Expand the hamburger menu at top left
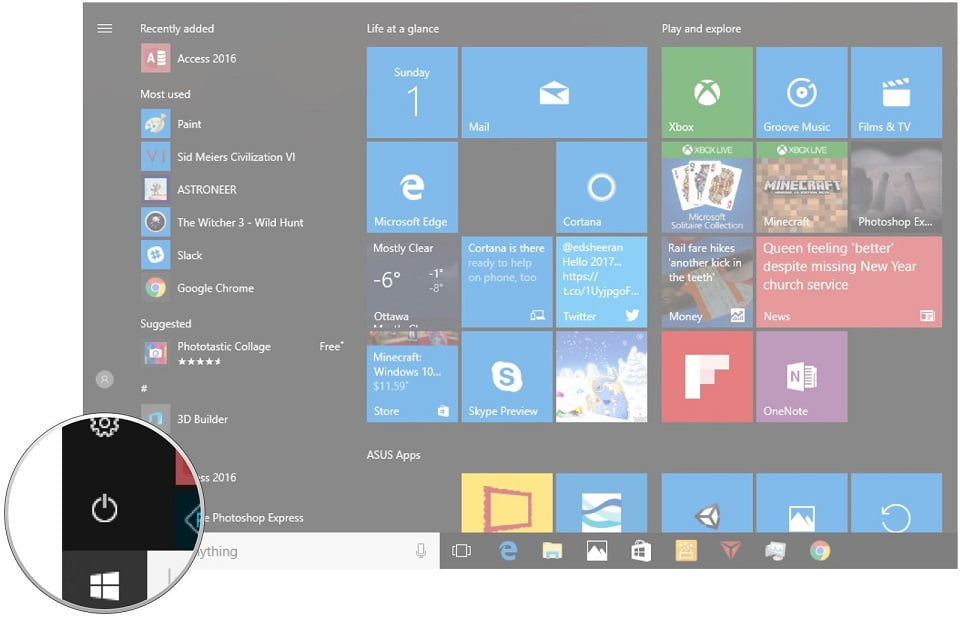This screenshot has width=960, height=618. [105, 28]
